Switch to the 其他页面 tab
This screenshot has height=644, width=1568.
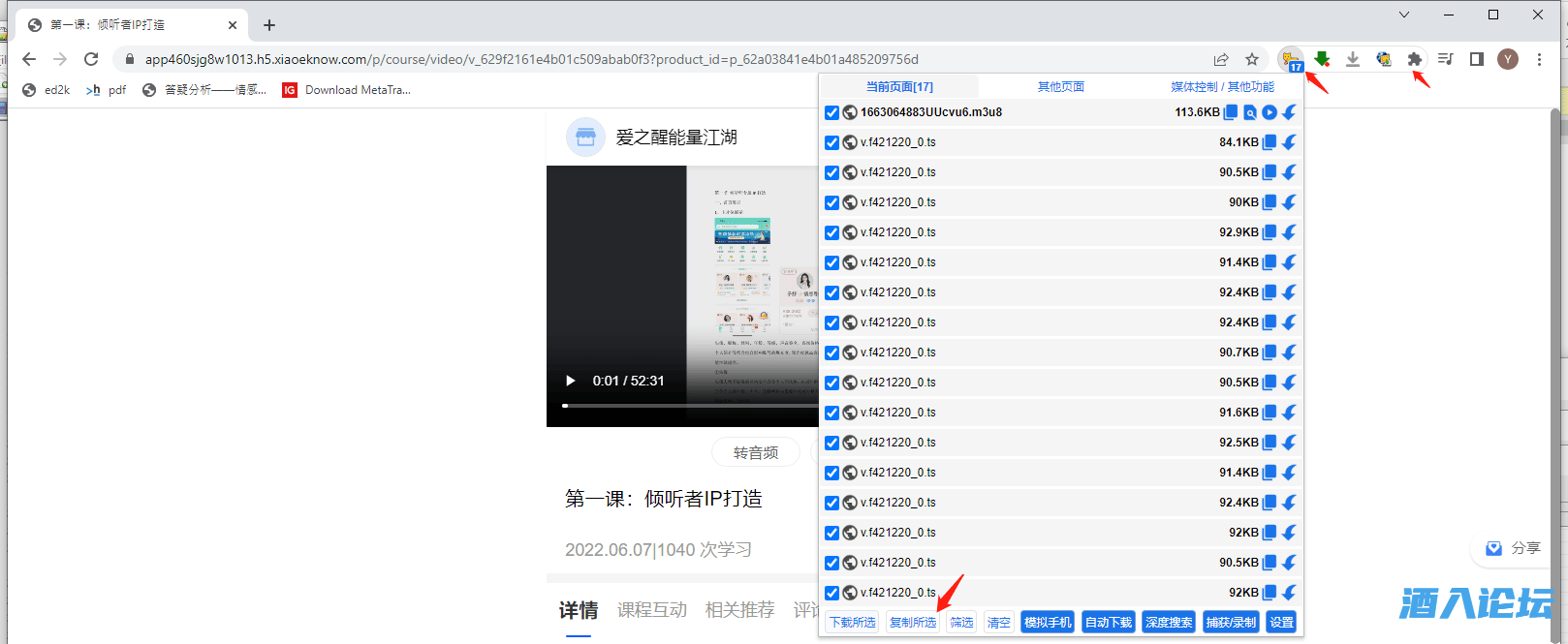click(x=1061, y=86)
